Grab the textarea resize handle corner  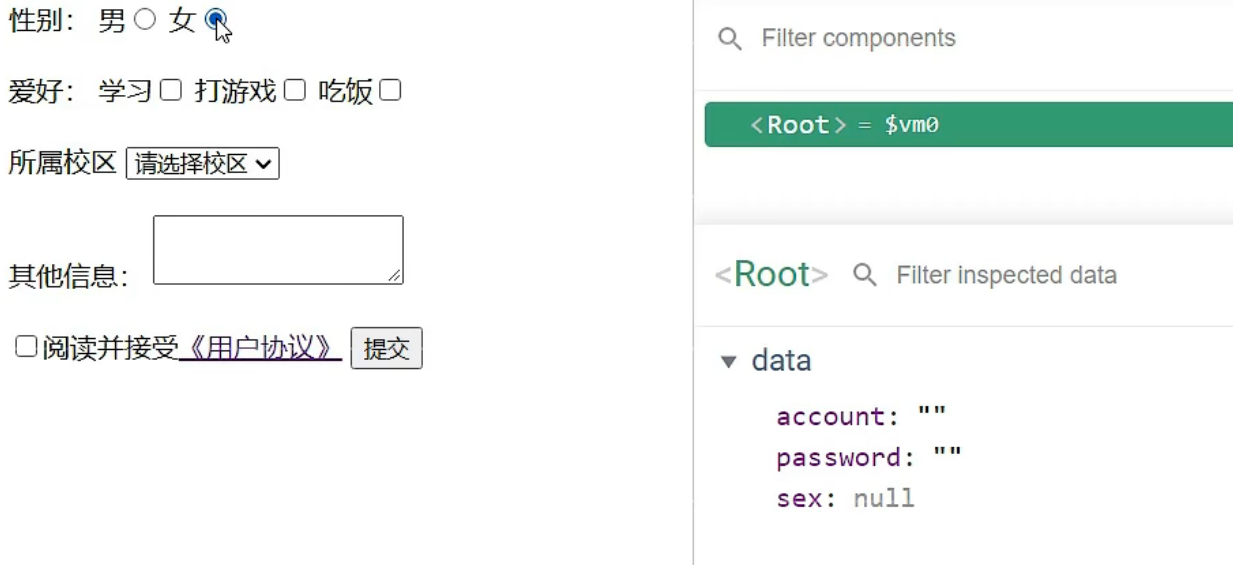[395, 276]
